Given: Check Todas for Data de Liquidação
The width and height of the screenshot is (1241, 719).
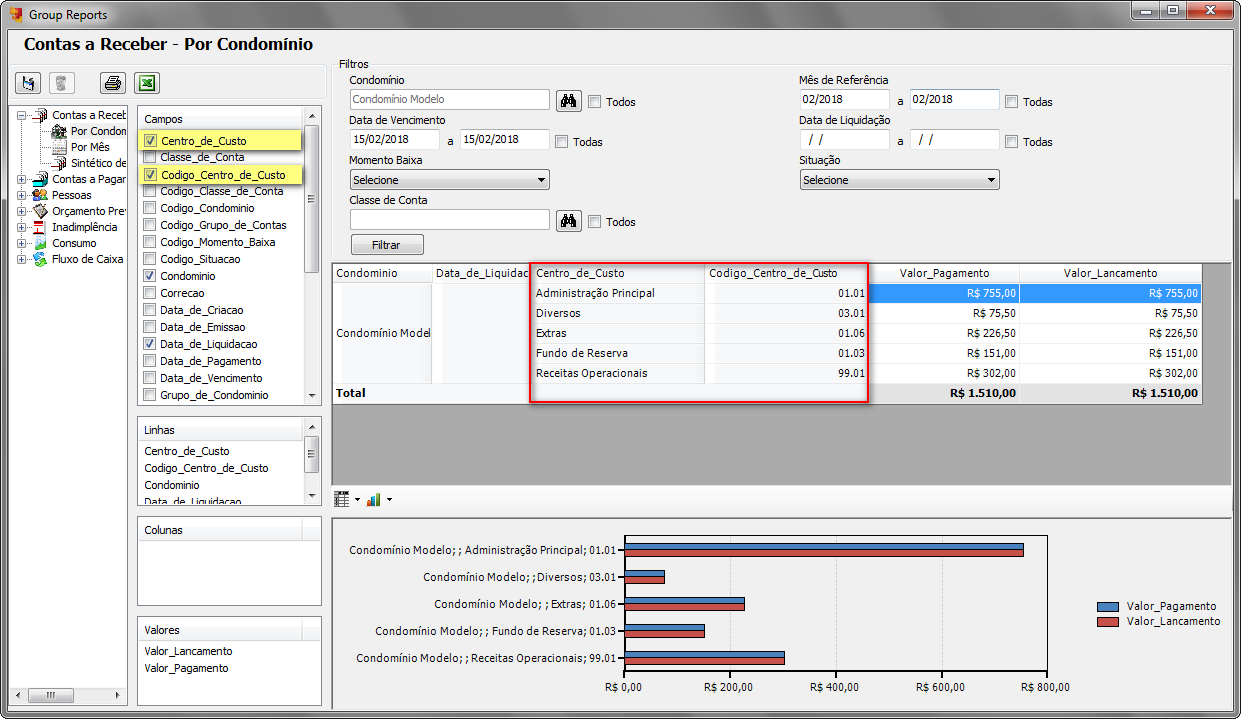Looking at the screenshot, I should (x=1011, y=141).
